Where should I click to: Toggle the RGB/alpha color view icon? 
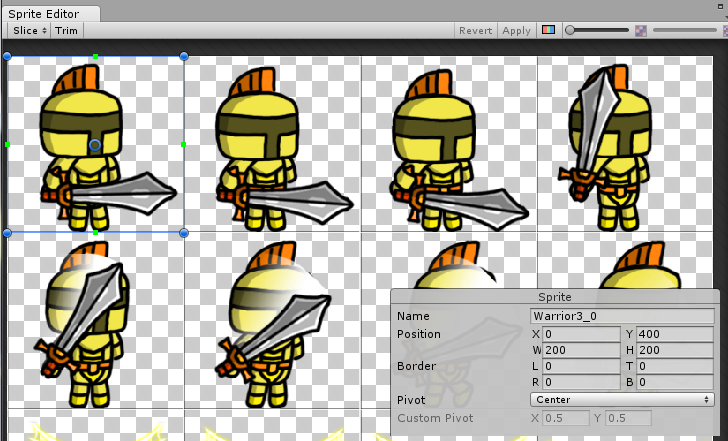pos(548,30)
